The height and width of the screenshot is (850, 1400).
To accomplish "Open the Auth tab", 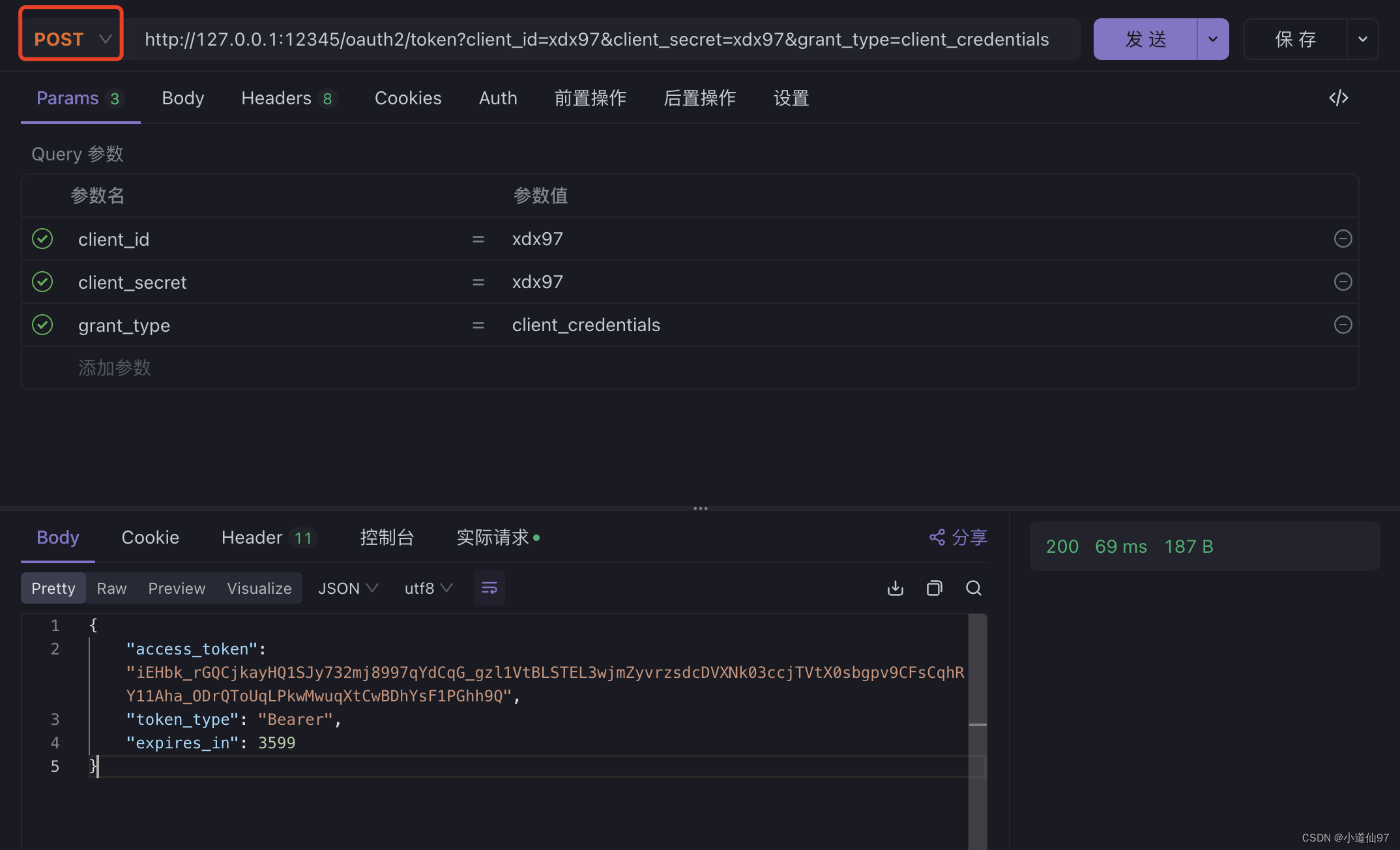I will tap(497, 98).
